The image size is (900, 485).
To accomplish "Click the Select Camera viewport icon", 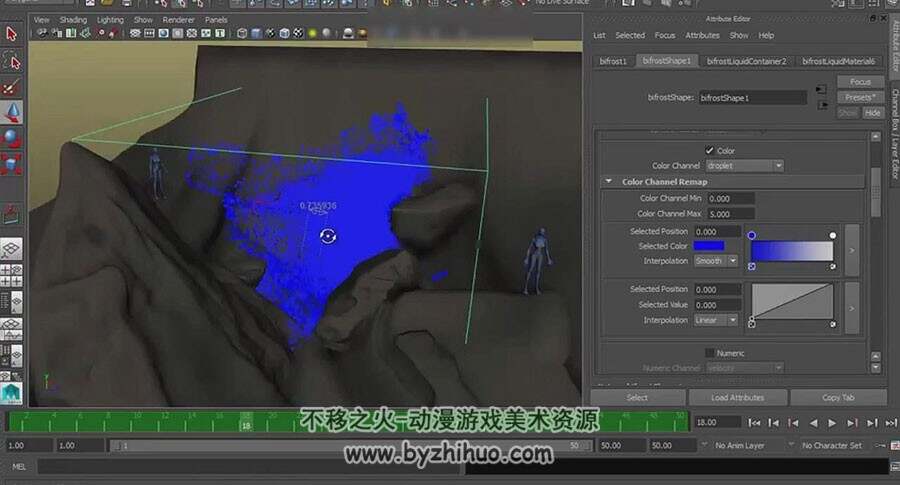I will click(42, 33).
